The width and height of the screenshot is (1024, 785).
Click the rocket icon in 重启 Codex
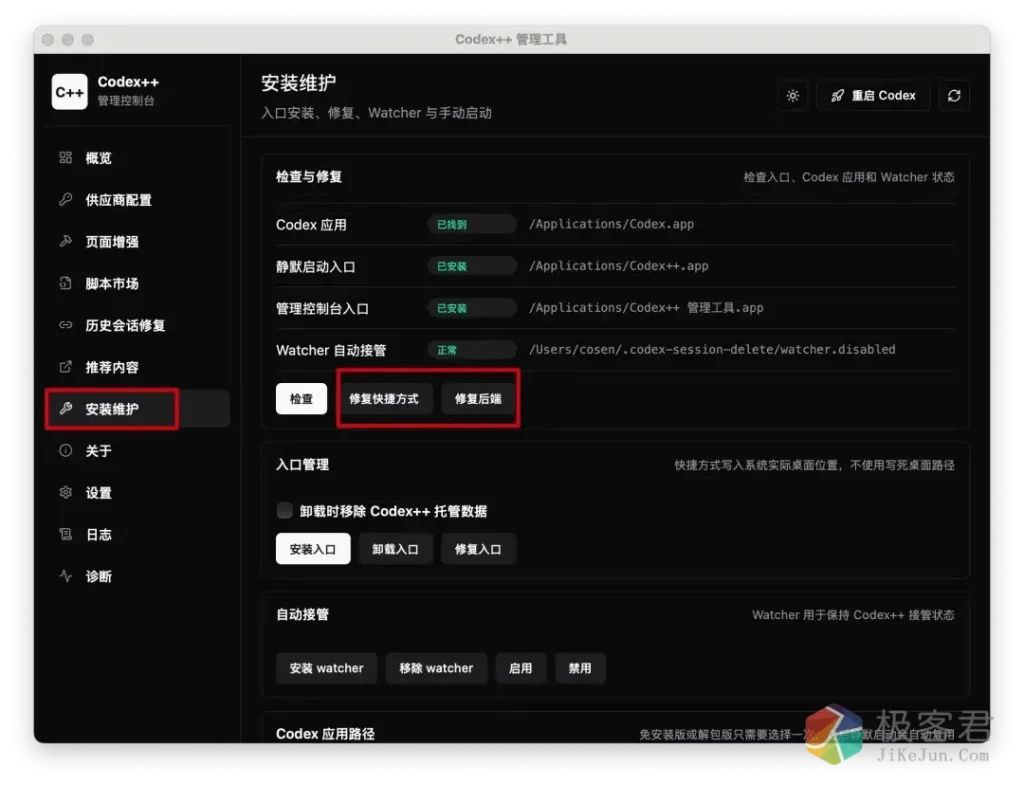(837, 96)
